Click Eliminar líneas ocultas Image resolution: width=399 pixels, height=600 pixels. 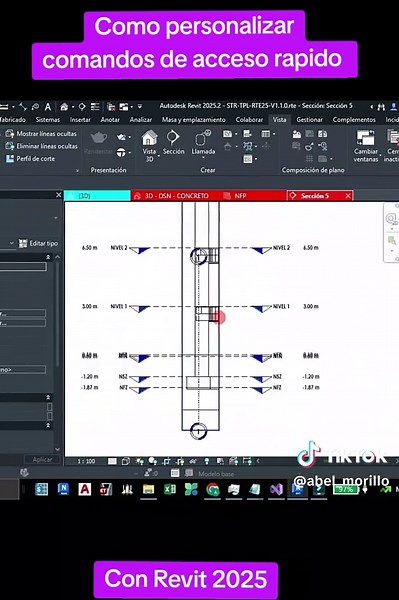click(x=41, y=146)
